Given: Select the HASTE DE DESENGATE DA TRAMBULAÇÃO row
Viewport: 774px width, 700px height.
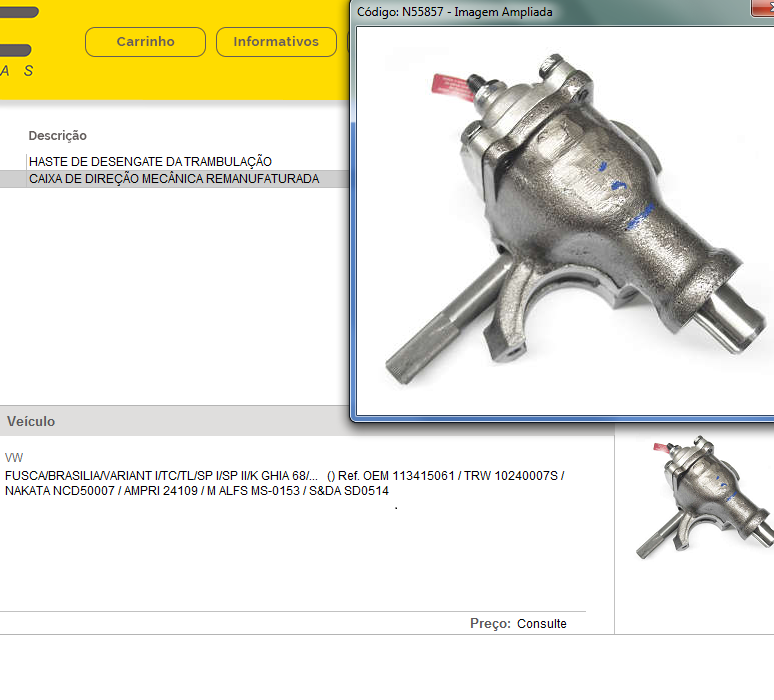Looking at the screenshot, I should pos(150,161).
